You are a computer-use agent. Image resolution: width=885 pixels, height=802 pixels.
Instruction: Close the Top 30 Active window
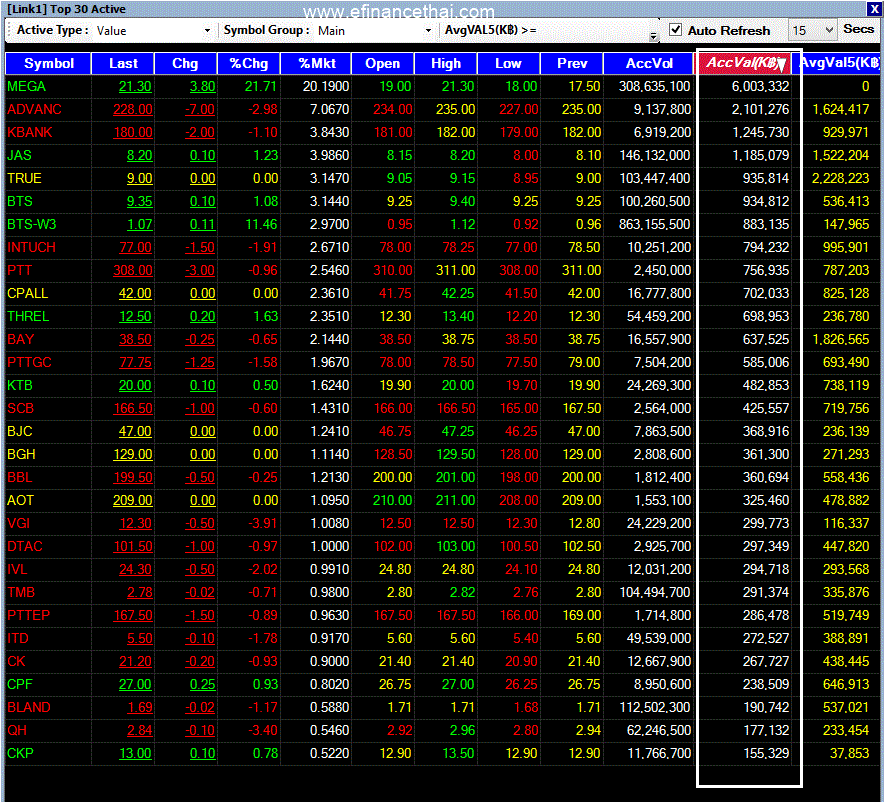click(874, 9)
